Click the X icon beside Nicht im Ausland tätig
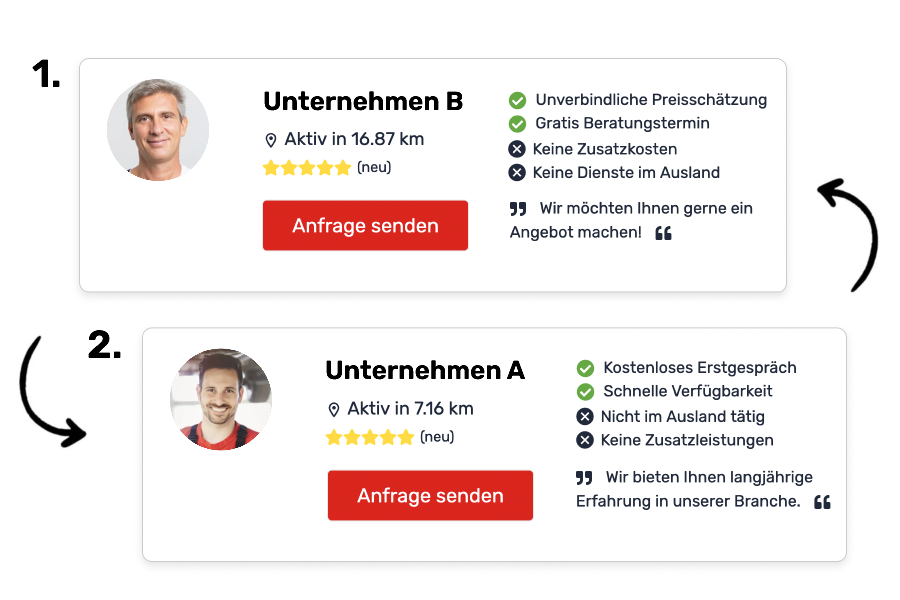The width and height of the screenshot is (900, 600). point(585,417)
